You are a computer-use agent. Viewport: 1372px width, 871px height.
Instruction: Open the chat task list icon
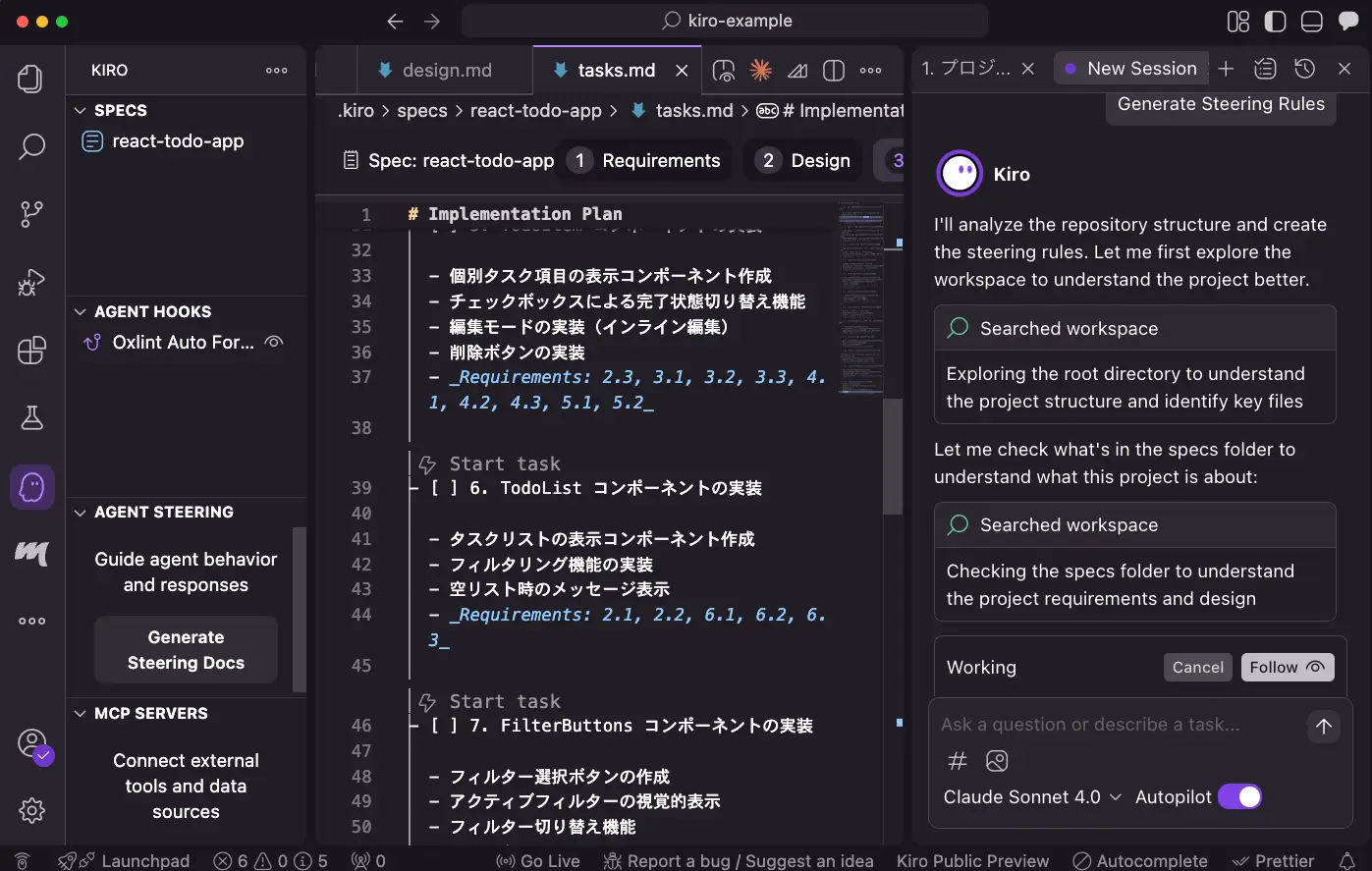1265,68
